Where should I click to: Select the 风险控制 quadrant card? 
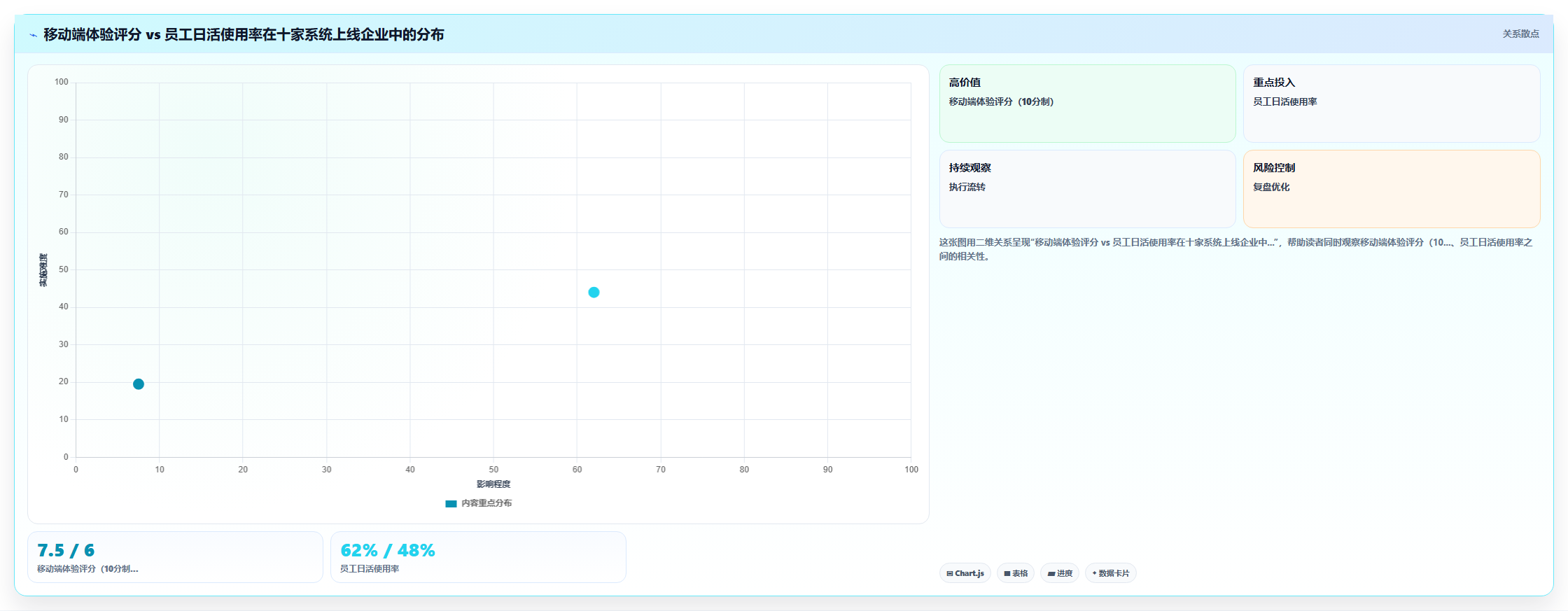(1392, 189)
